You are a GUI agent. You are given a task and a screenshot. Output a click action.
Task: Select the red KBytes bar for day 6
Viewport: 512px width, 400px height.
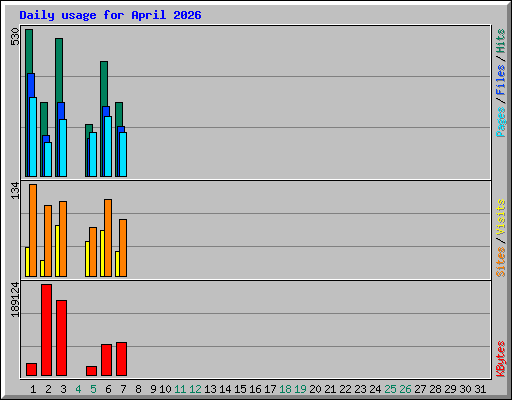tap(106, 360)
